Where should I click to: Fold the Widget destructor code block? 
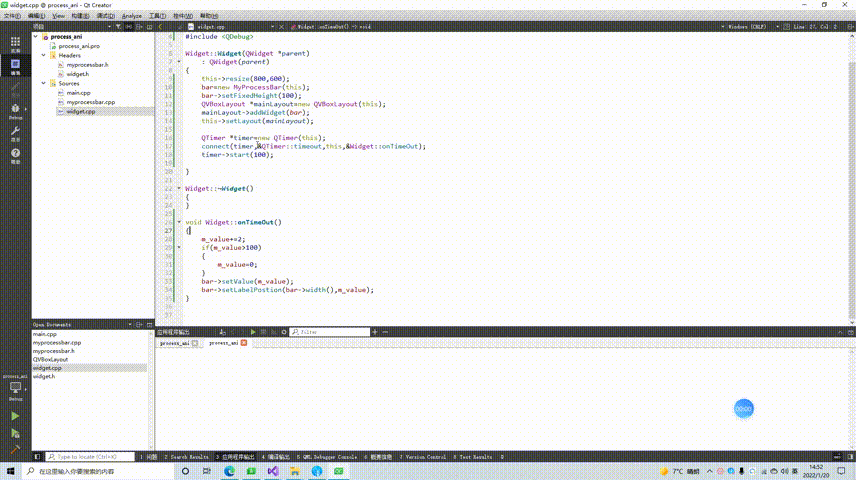[x=179, y=188]
